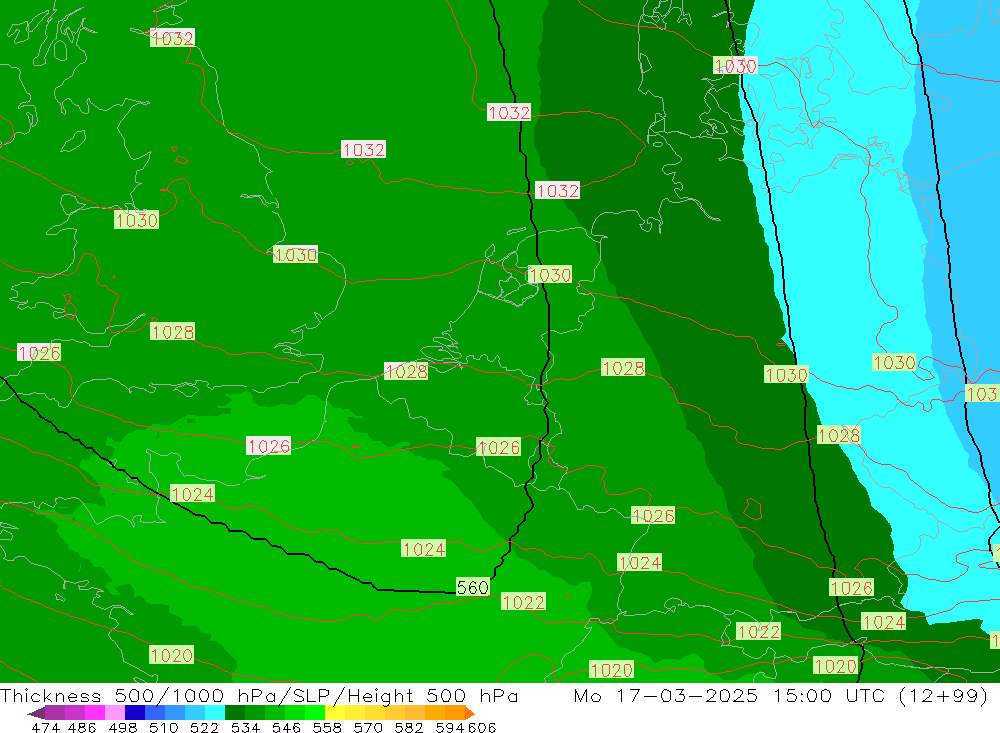Click the bright magenta legend swatch
This screenshot has height=733, width=1000.
coord(95,712)
